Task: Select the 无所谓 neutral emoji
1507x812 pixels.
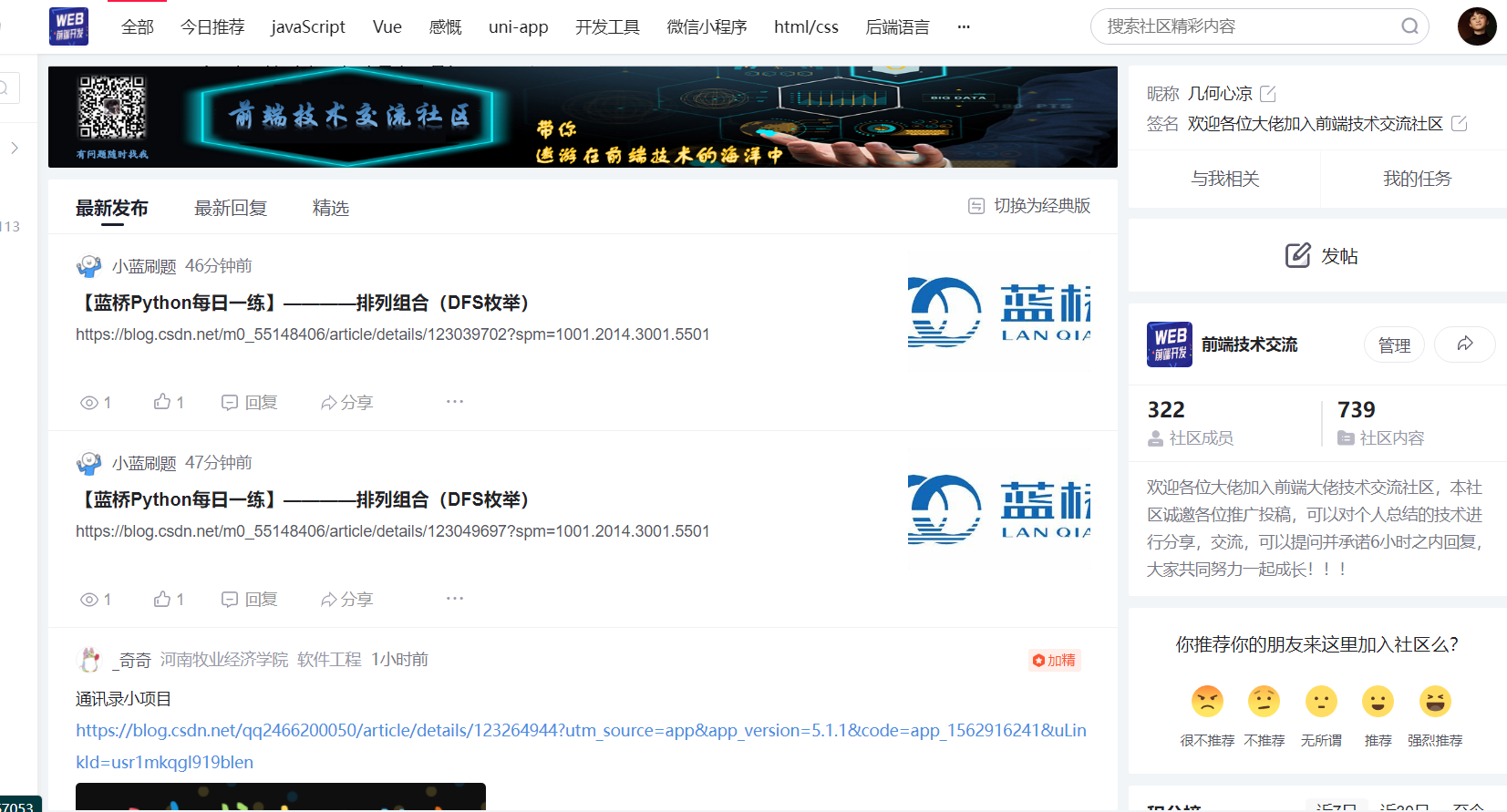Action: [x=1321, y=701]
